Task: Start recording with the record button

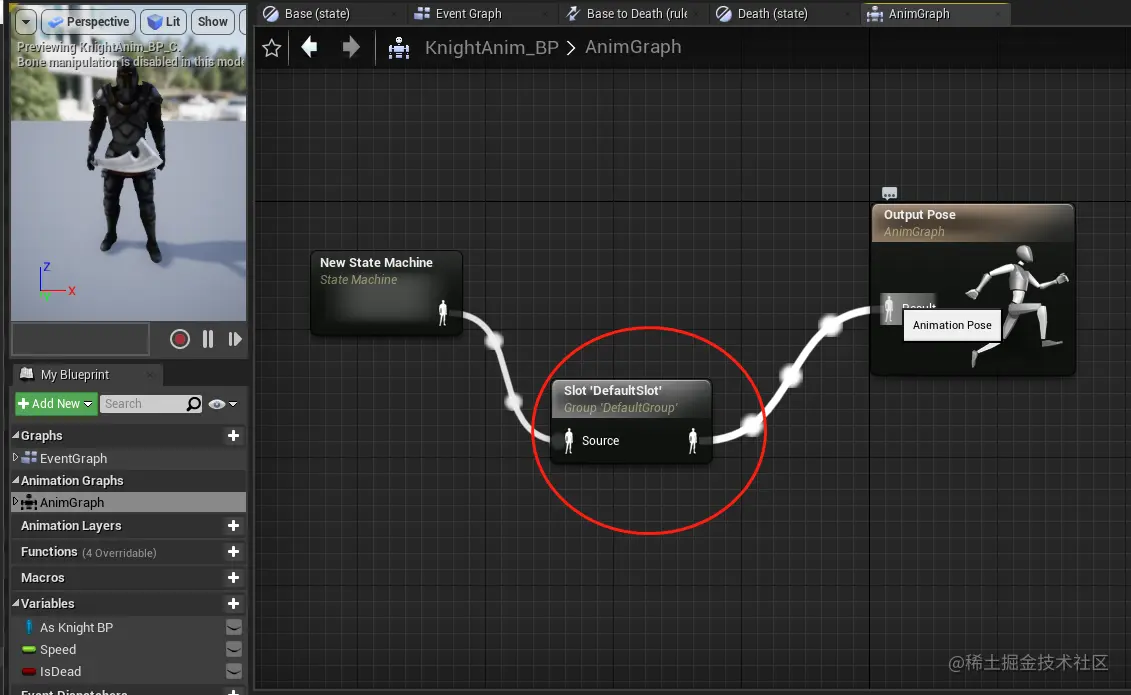Action: click(x=180, y=339)
